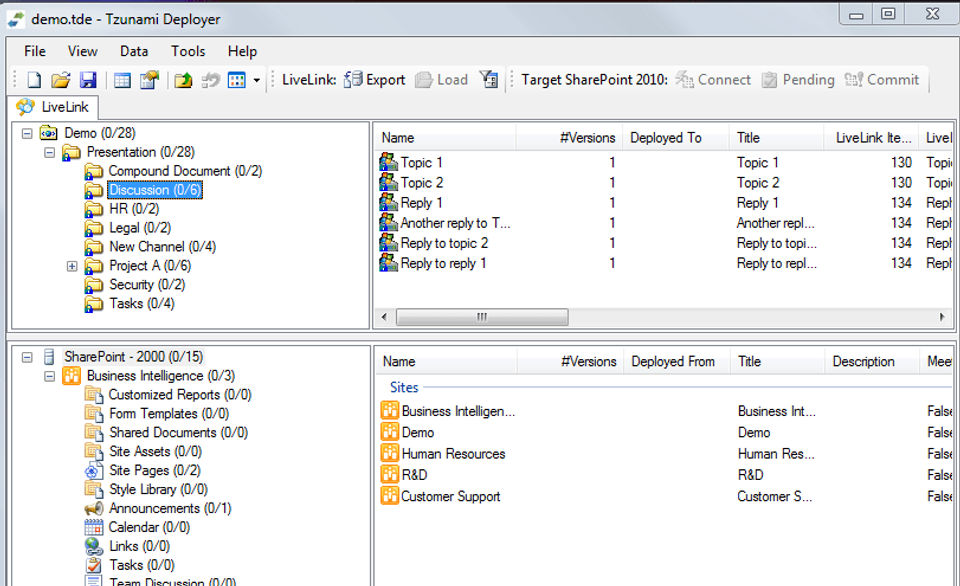The image size is (960, 586).
Task: Sort by Deployed From column header
Action: point(677,361)
